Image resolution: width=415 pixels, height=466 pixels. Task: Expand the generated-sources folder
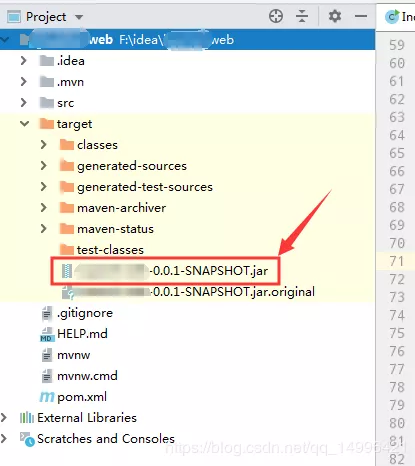[43, 166]
